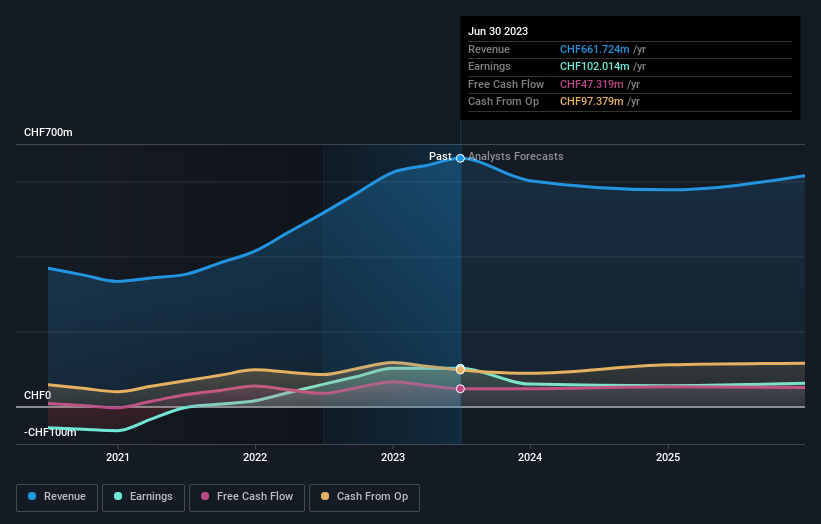Select the Revenue data point marker on the chart

pos(460,158)
